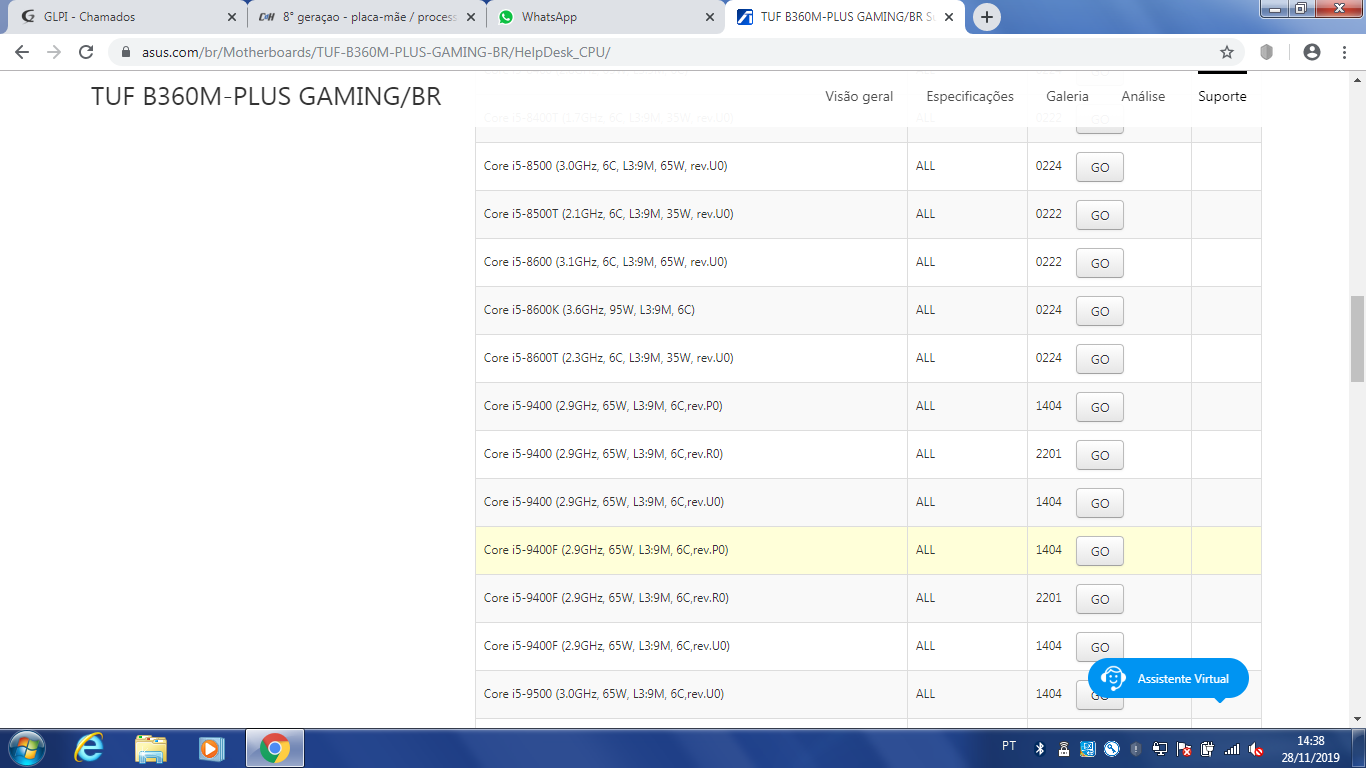
Task: Click GO for Core i5-8600T
Action: click(1100, 359)
